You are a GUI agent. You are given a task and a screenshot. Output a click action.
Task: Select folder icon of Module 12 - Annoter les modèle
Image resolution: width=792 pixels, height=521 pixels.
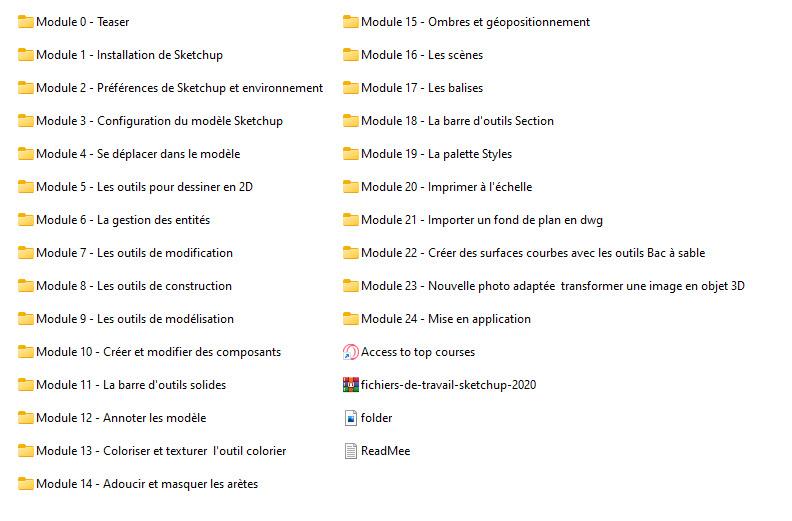tap(25, 418)
